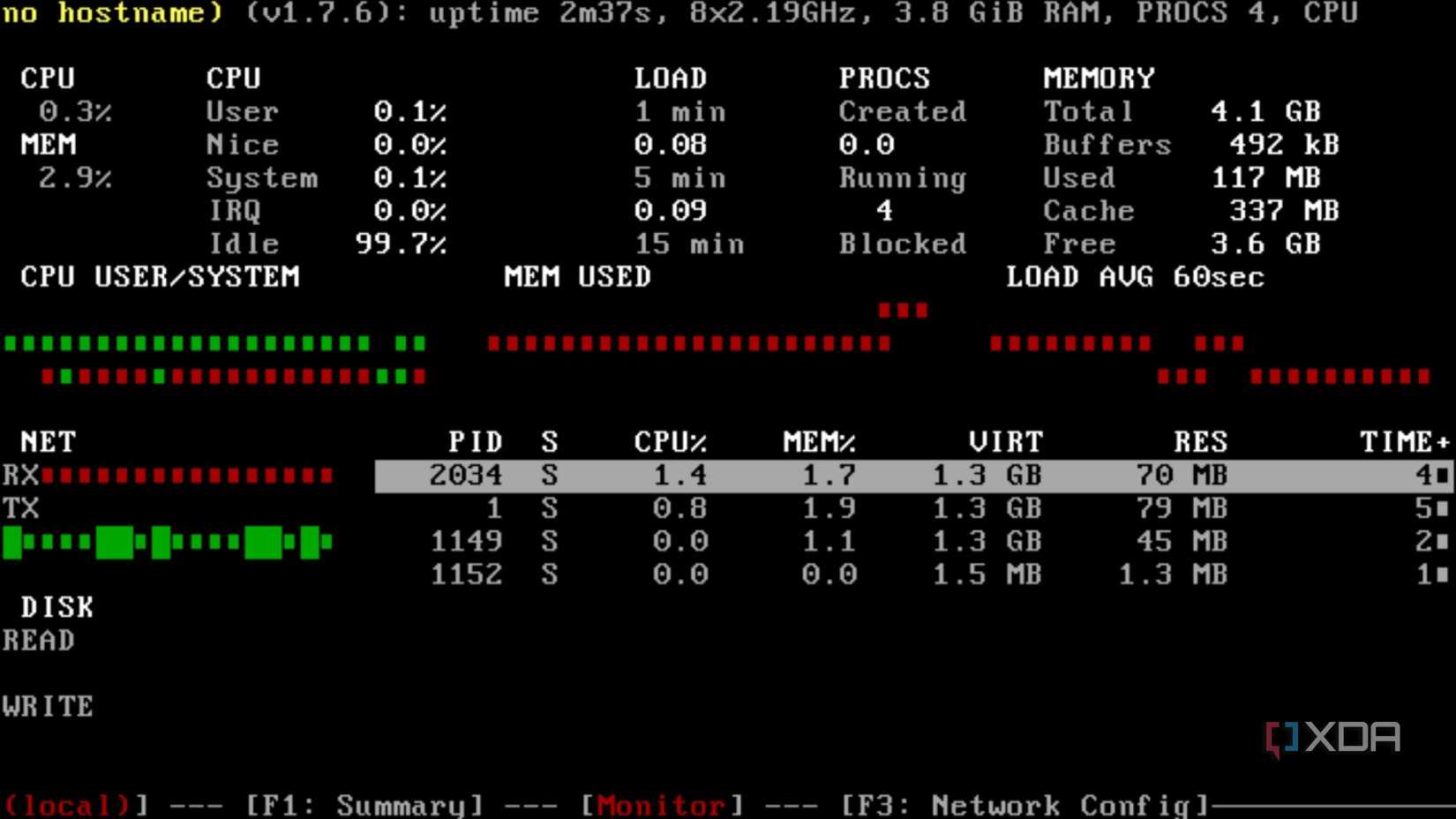Sort processes by the MEM% column

click(816, 441)
